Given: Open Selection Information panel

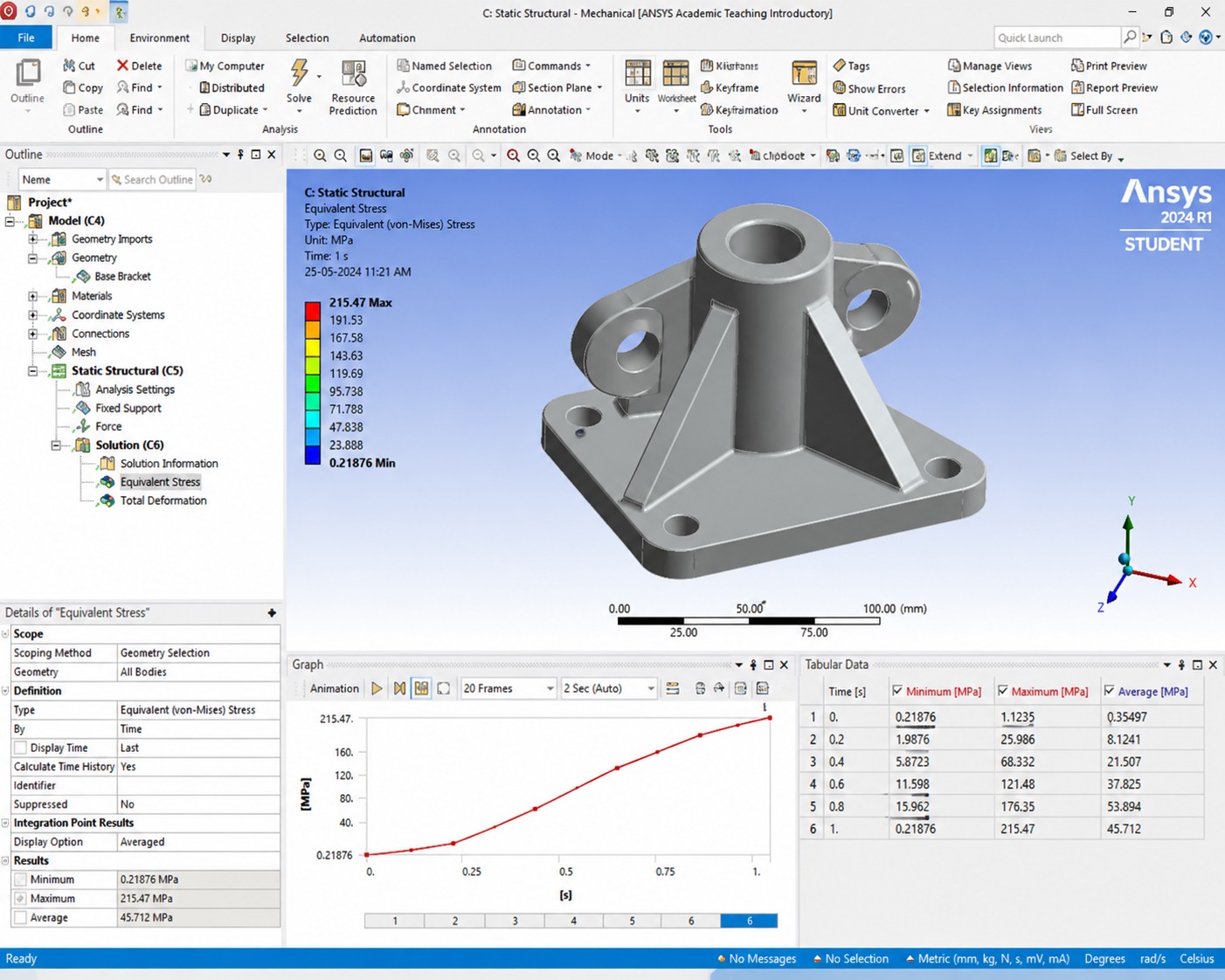Looking at the screenshot, I should (x=1005, y=87).
